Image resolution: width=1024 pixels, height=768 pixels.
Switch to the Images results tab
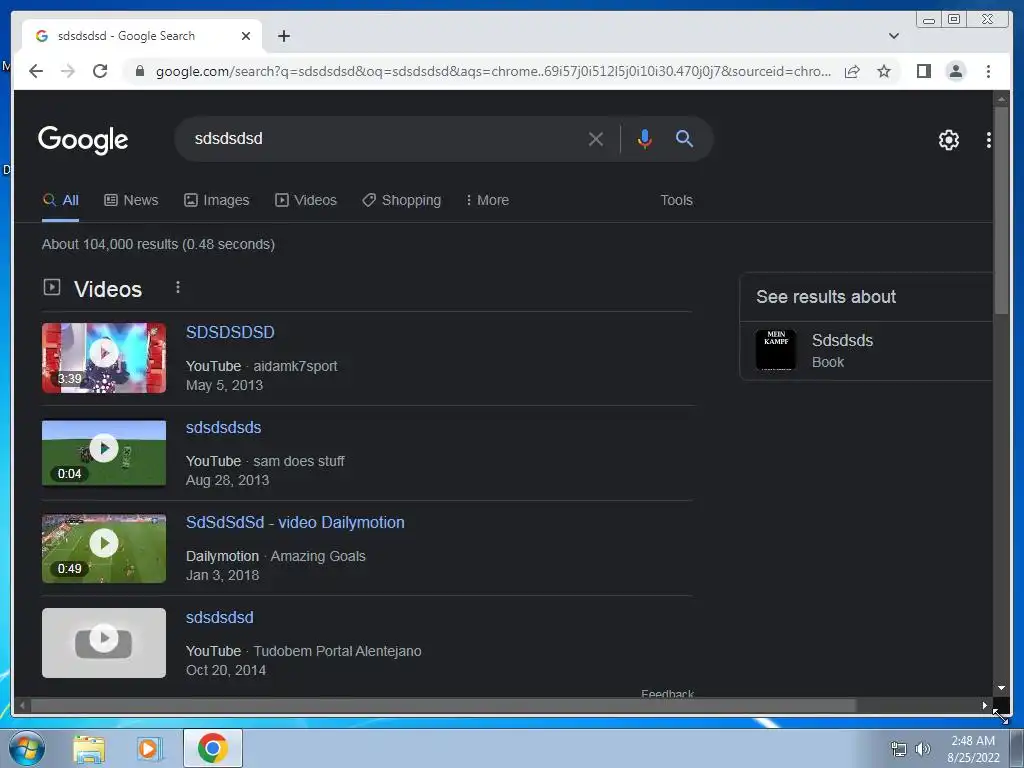pyautogui.click(x=217, y=200)
